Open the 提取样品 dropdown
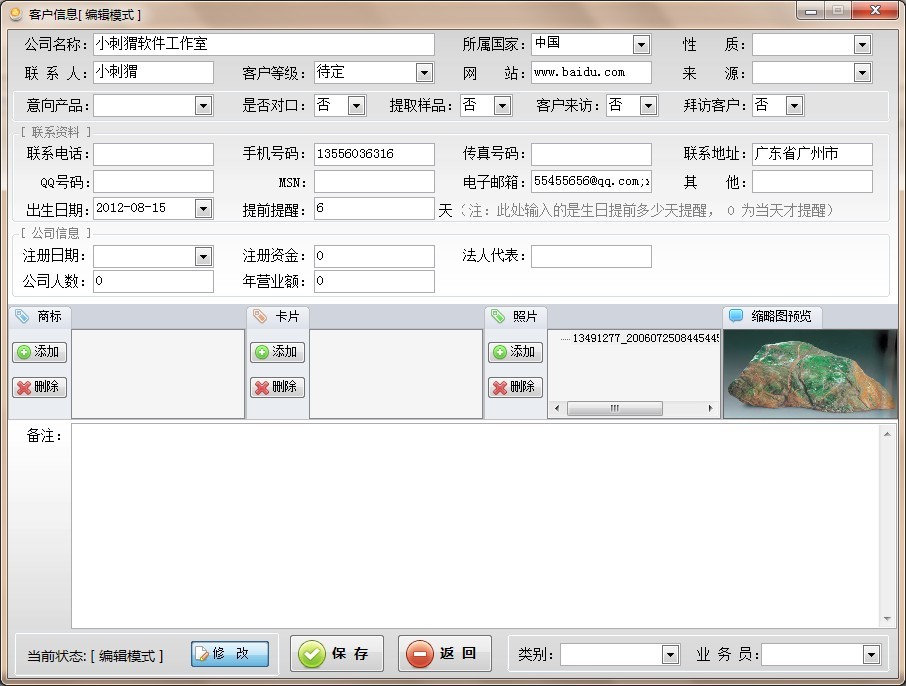The width and height of the screenshot is (906, 686). 502,106
